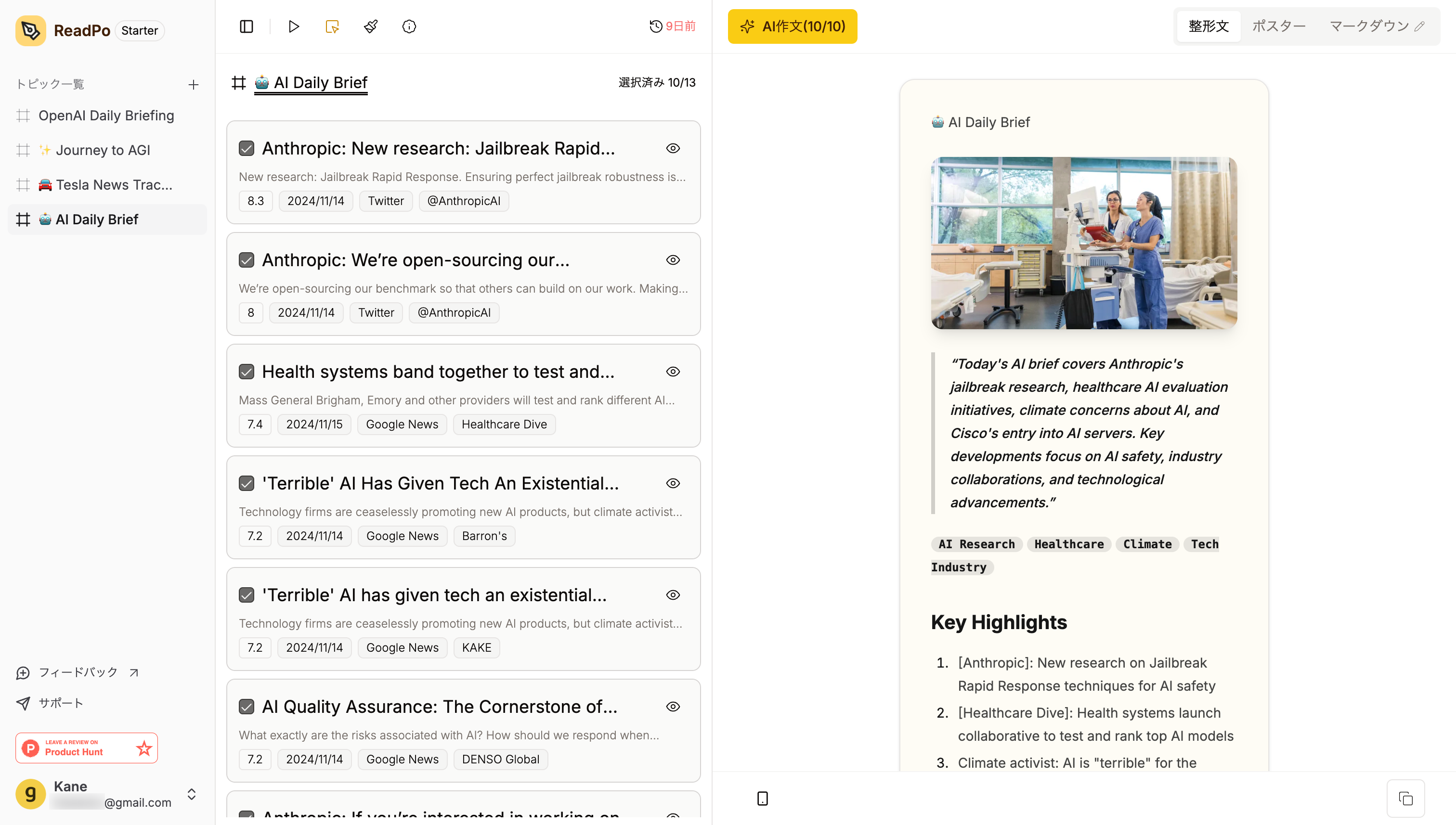Click the paintbrush clean icon
1456x825 pixels.
click(371, 26)
